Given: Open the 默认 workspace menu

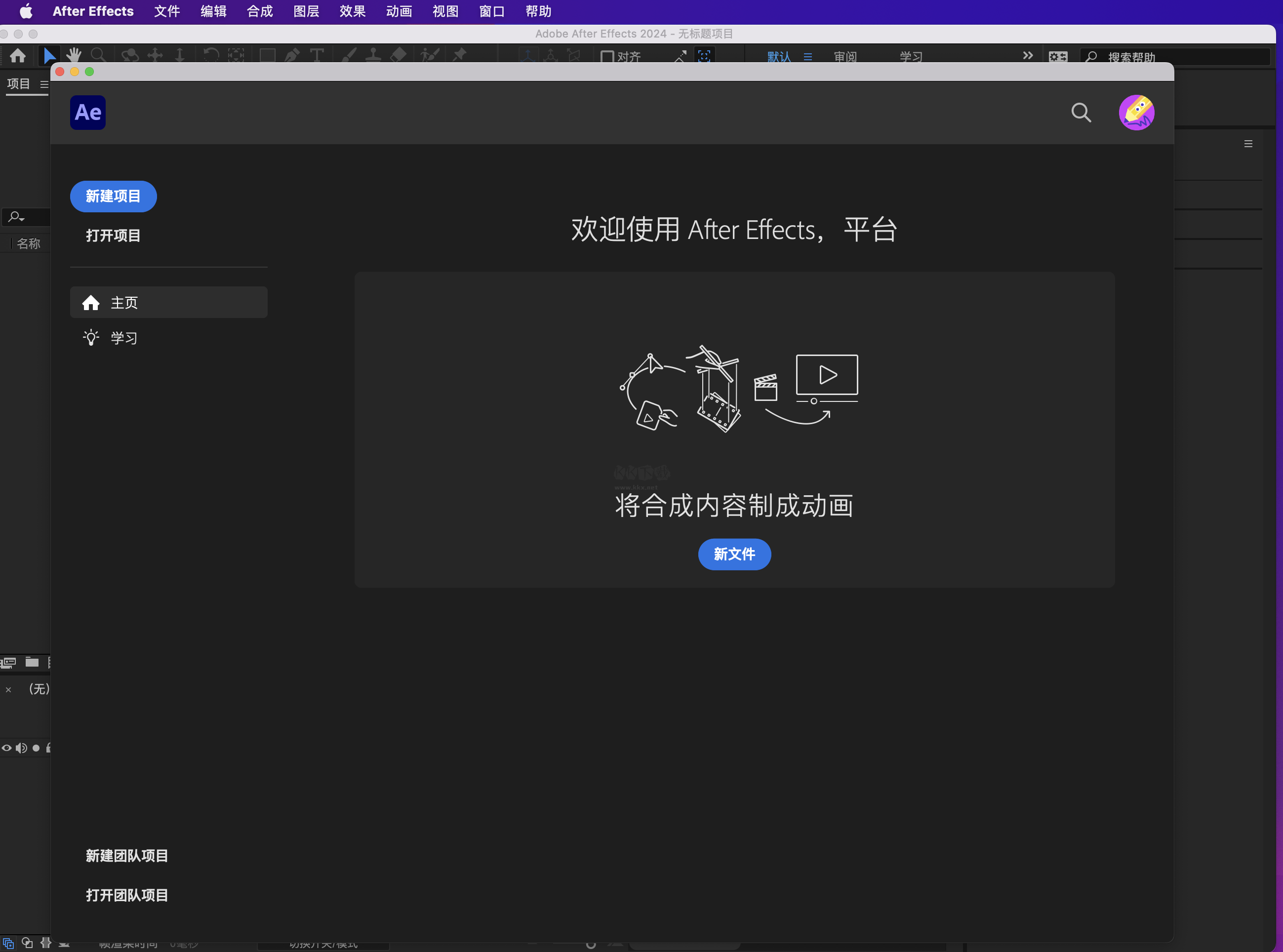Looking at the screenshot, I should [x=779, y=56].
